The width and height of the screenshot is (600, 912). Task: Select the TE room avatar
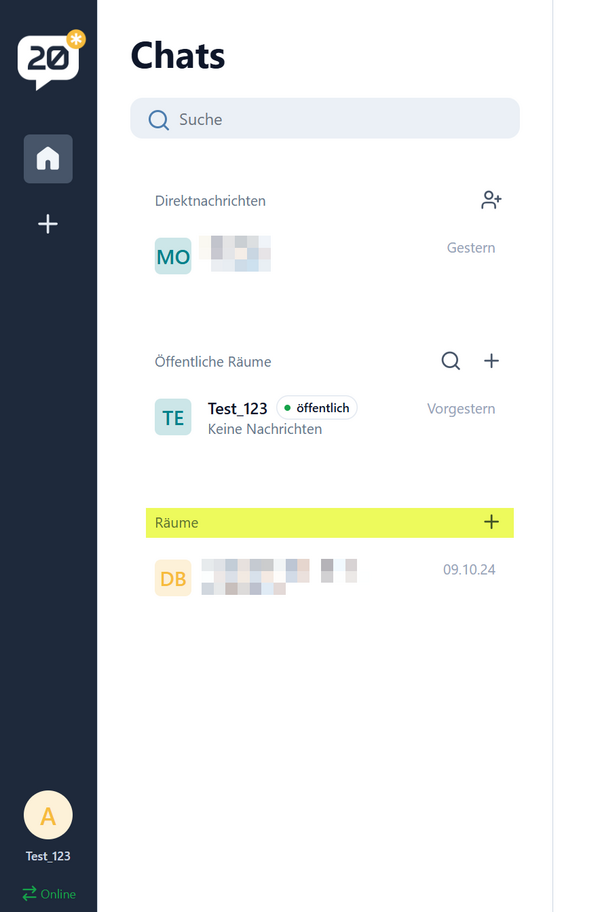tap(173, 417)
